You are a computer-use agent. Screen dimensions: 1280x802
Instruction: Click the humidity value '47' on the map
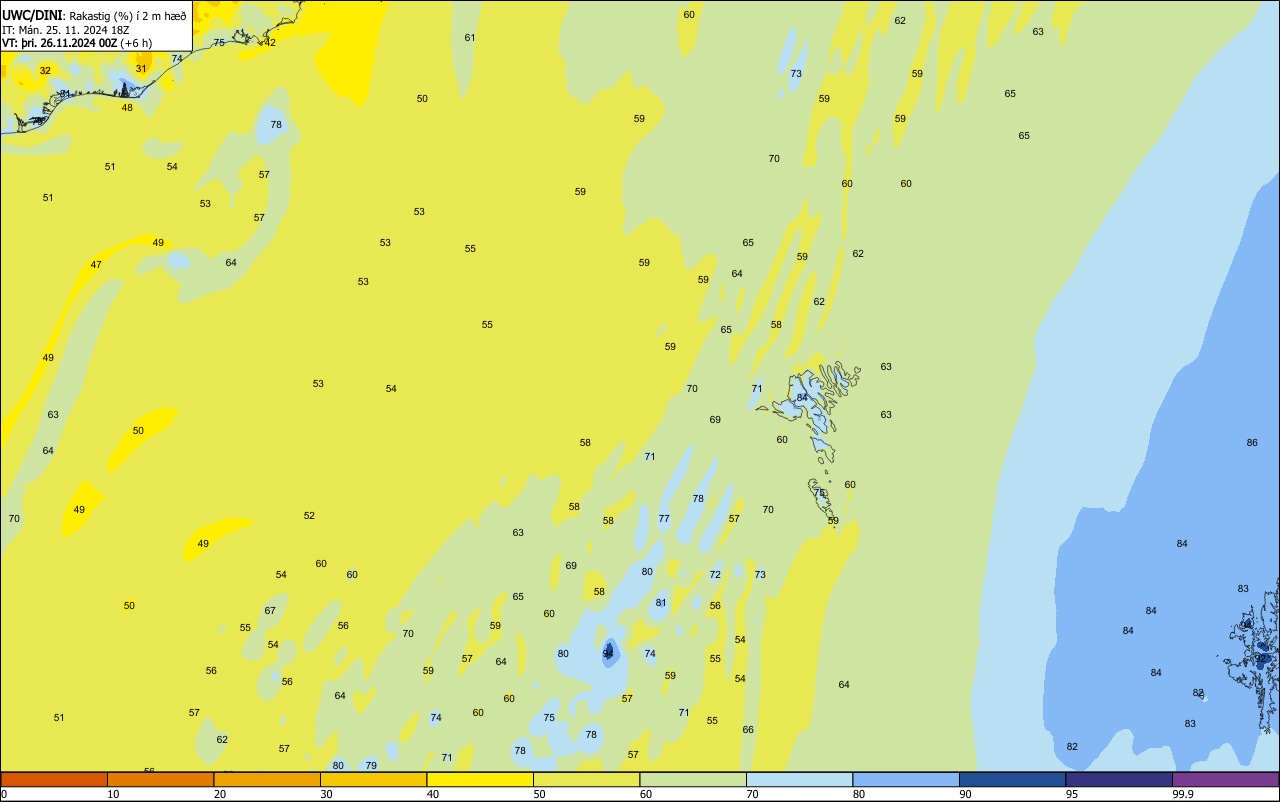[96, 264]
